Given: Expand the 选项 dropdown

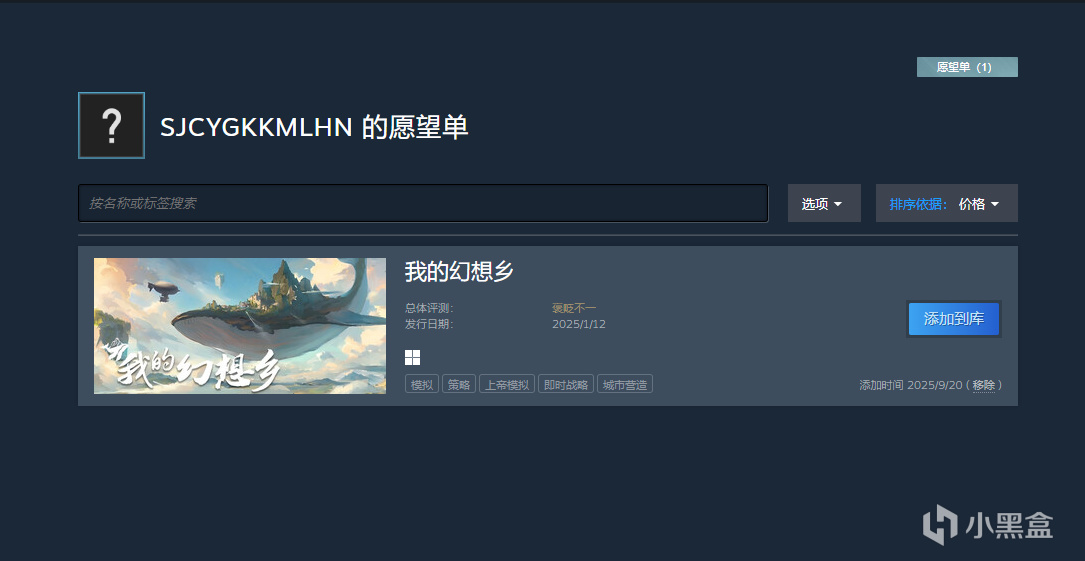Looking at the screenshot, I should [x=824, y=203].
